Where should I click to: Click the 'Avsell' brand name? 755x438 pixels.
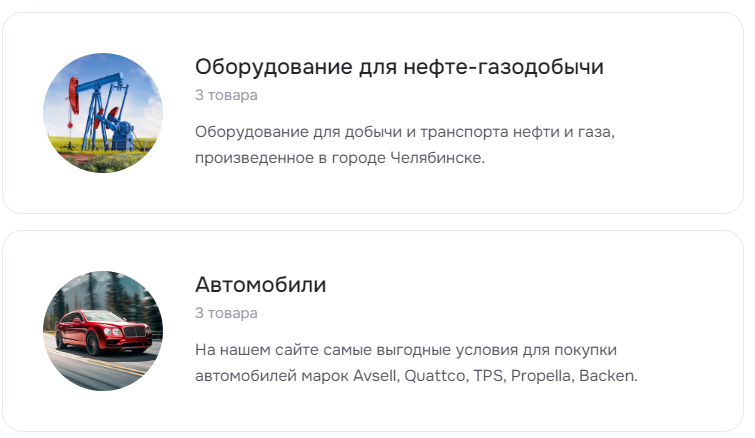click(376, 375)
